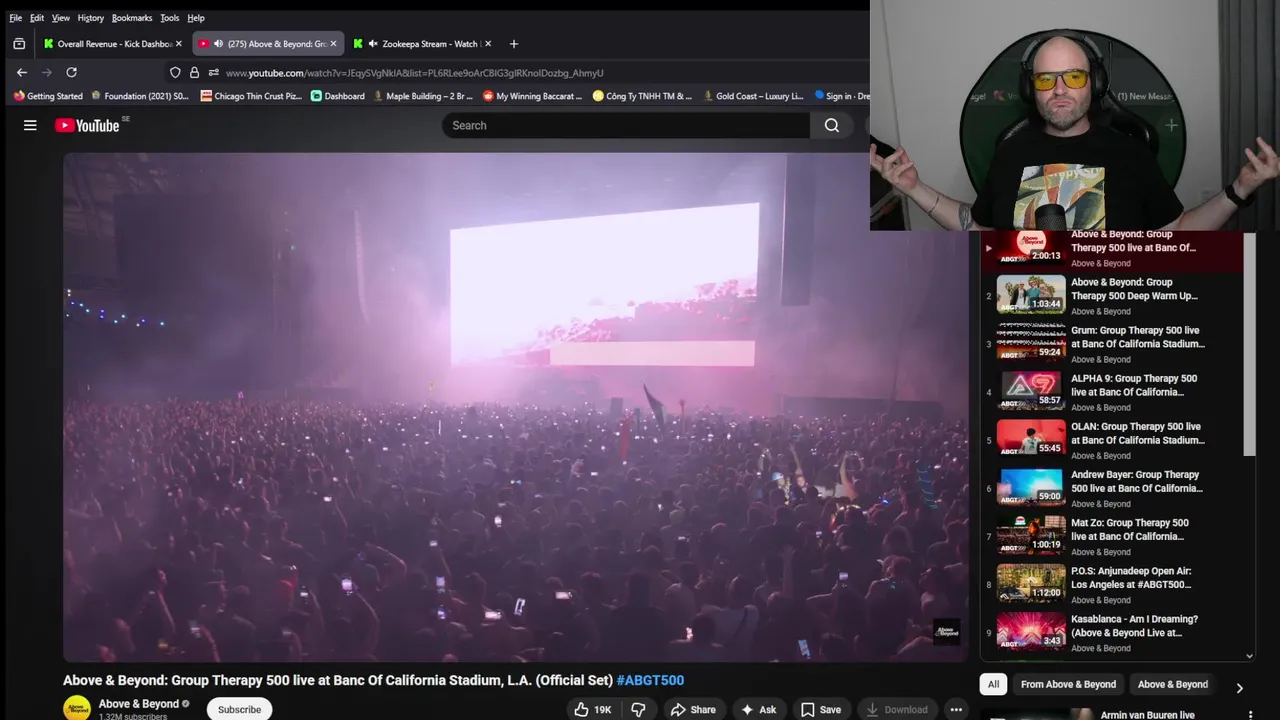The width and height of the screenshot is (1280, 720).
Task: Go back with the browser back arrow
Action: [22, 72]
